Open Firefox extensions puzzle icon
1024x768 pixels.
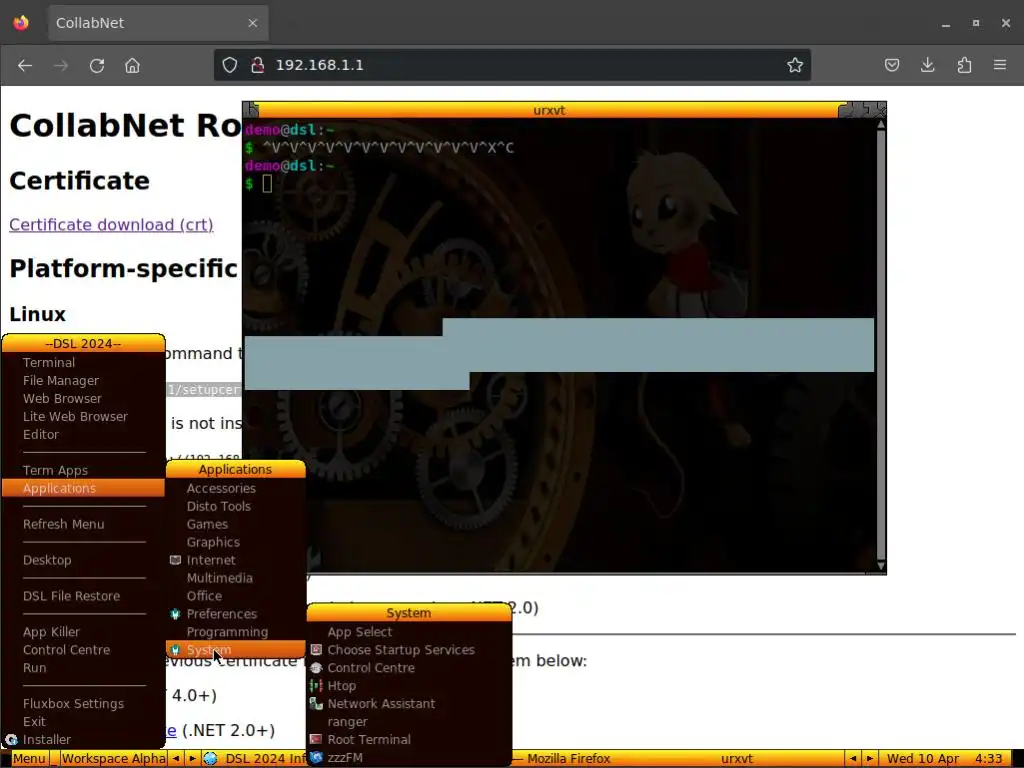[964, 65]
